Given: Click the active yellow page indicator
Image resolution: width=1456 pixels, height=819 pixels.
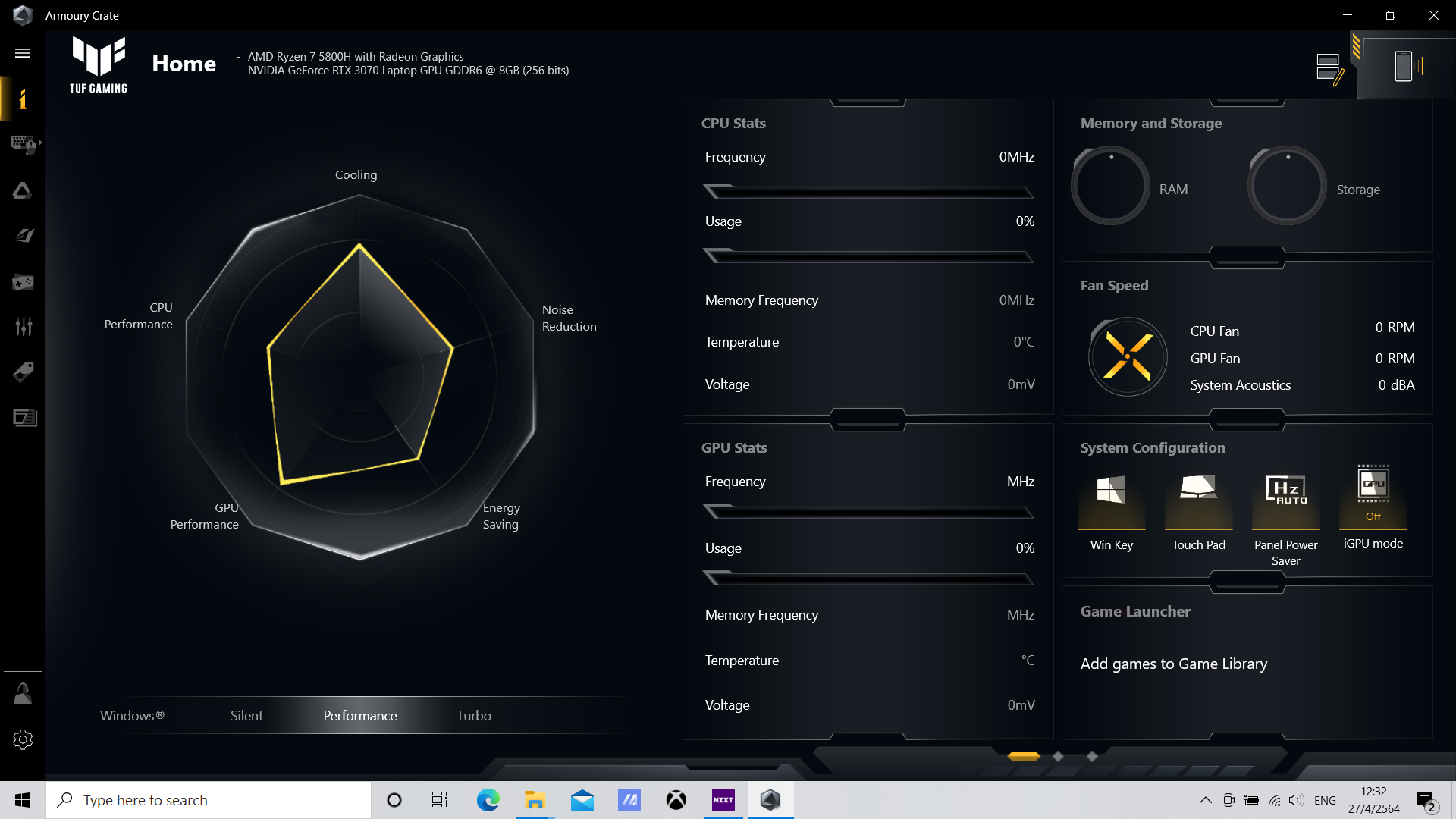Looking at the screenshot, I should (1024, 756).
